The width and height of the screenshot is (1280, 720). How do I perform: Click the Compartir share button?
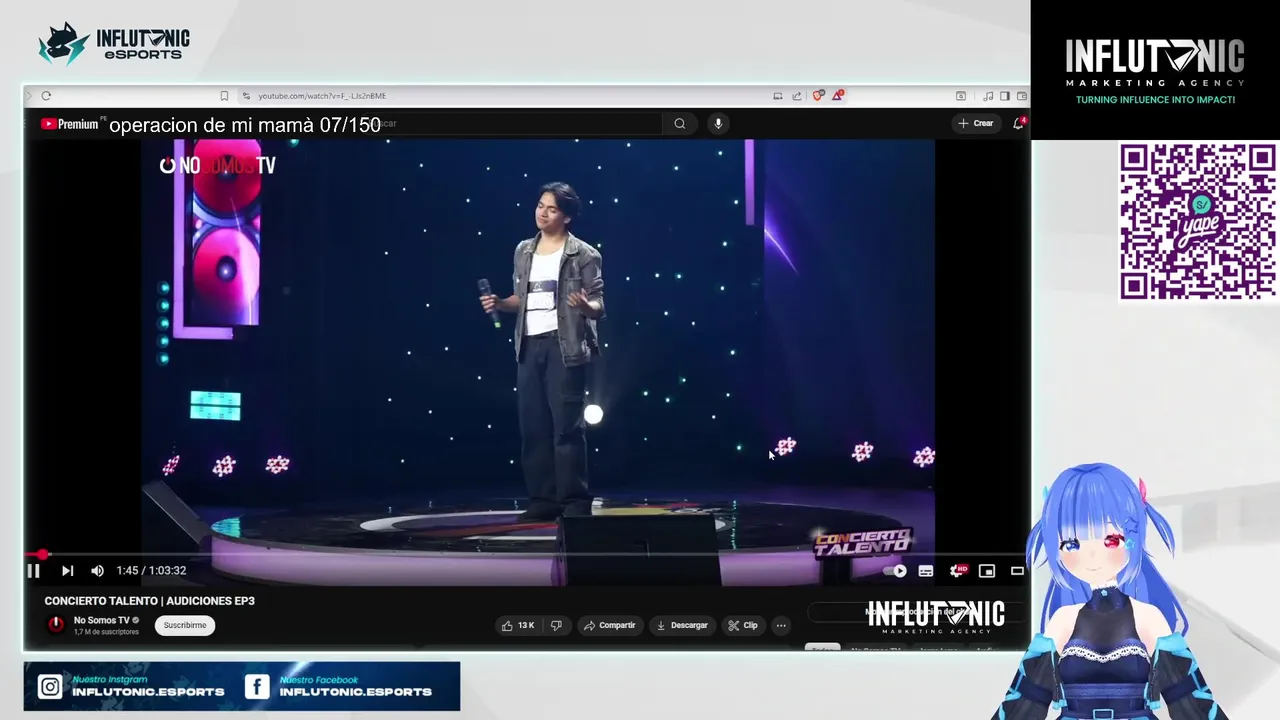[x=609, y=625]
